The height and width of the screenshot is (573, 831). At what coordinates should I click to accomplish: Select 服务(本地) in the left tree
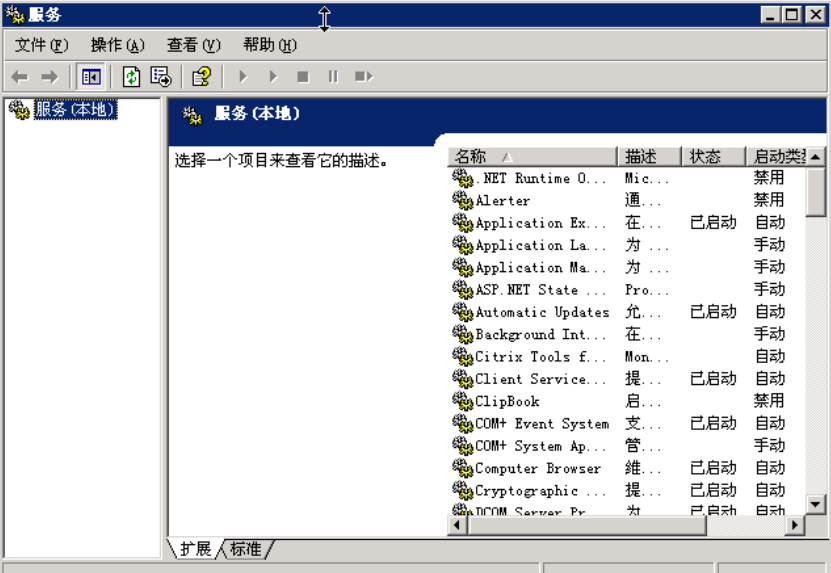[75, 109]
